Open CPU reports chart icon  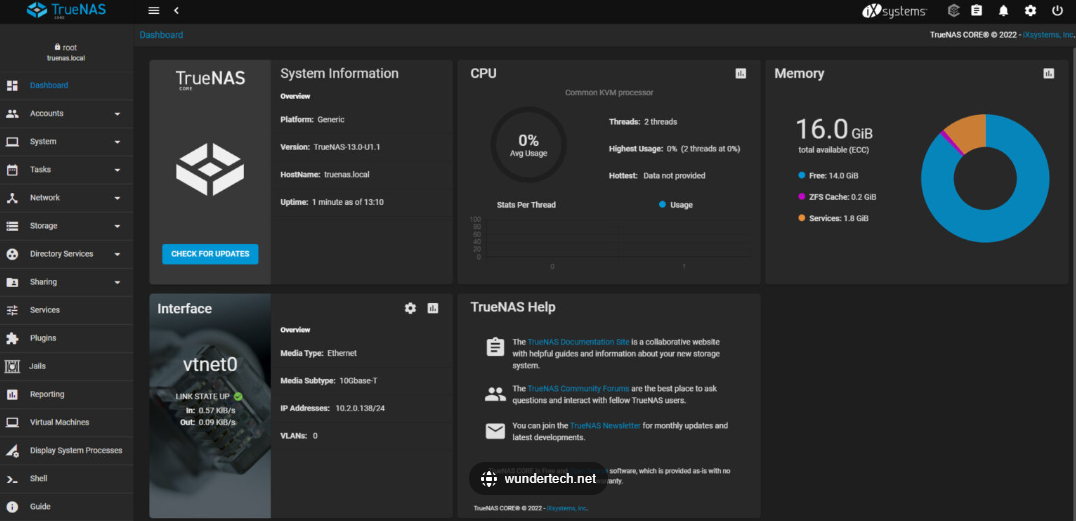click(x=741, y=73)
